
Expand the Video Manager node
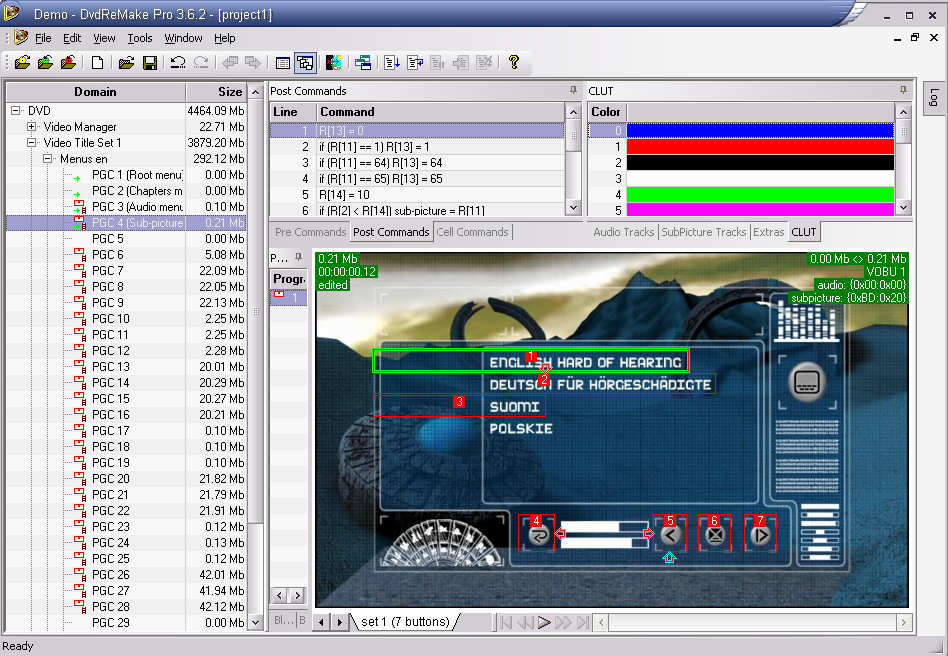[x=31, y=127]
